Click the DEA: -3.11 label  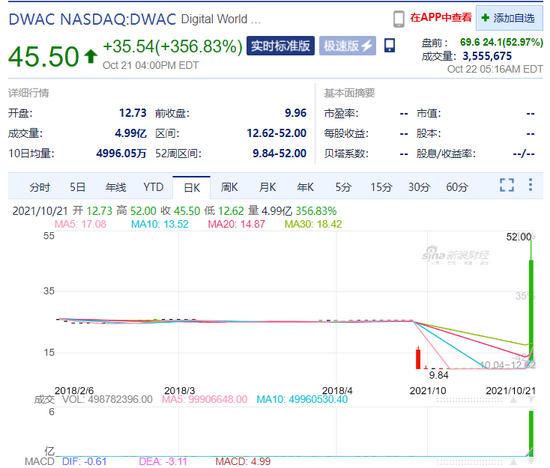163,461
